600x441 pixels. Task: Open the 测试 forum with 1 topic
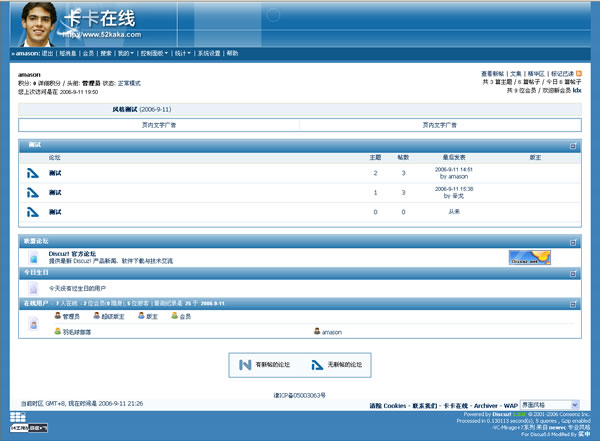tap(55, 193)
